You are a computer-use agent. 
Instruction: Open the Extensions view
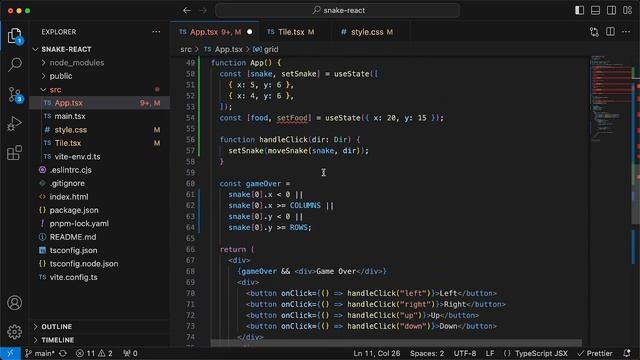[x=15, y=153]
